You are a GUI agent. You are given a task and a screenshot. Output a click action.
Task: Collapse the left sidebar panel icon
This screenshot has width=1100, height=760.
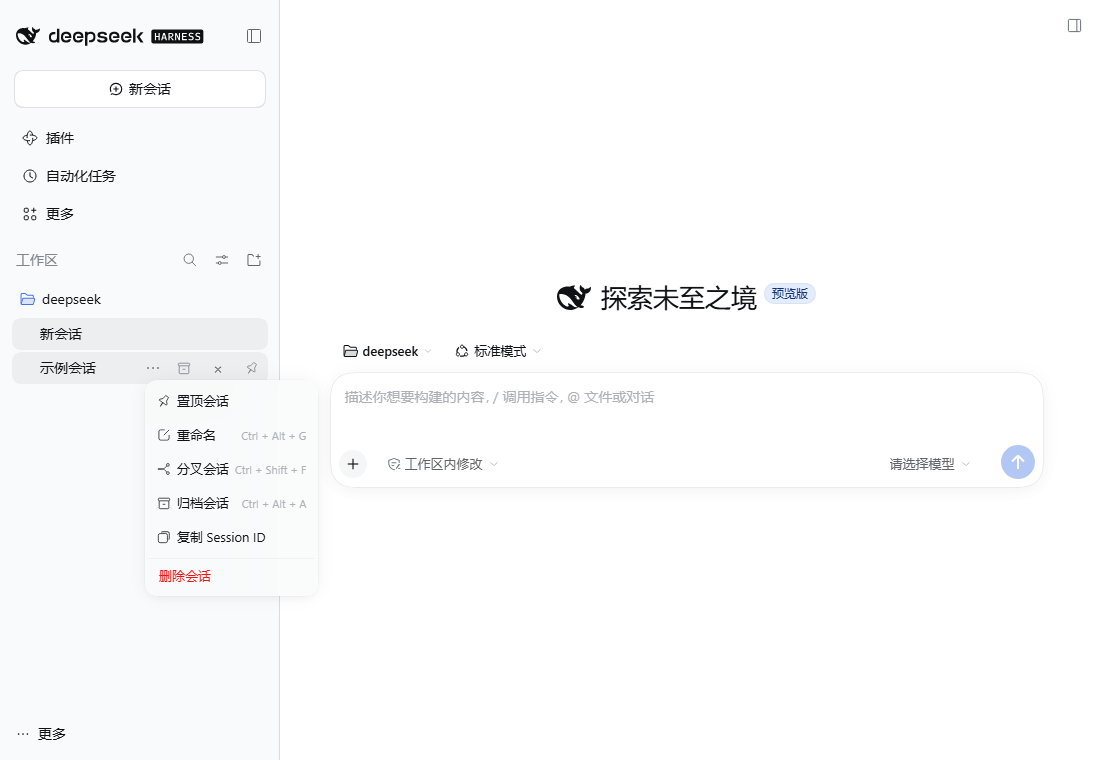[x=254, y=36]
